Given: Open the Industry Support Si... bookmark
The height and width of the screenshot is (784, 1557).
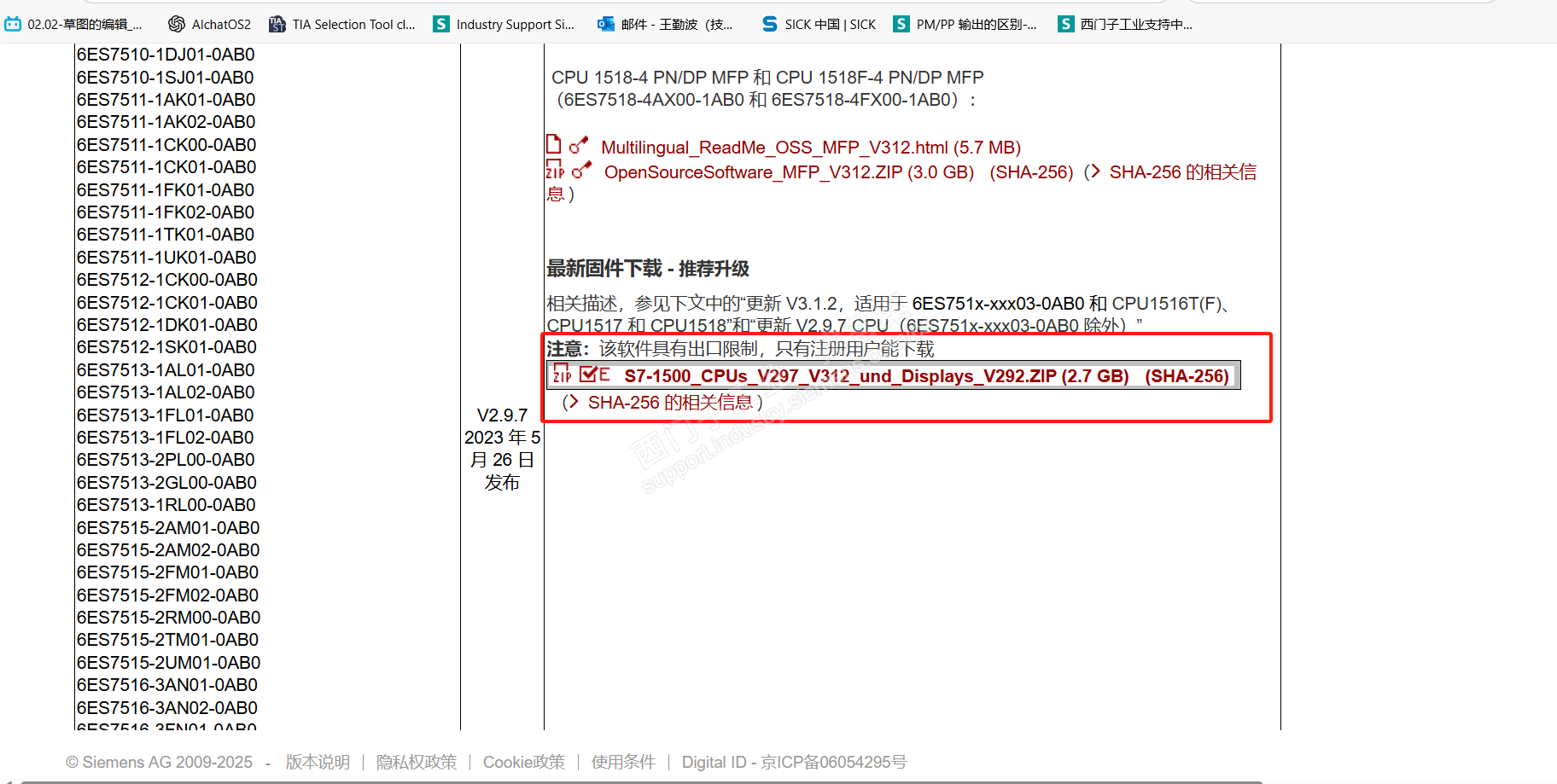Looking at the screenshot, I should point(504,24).
